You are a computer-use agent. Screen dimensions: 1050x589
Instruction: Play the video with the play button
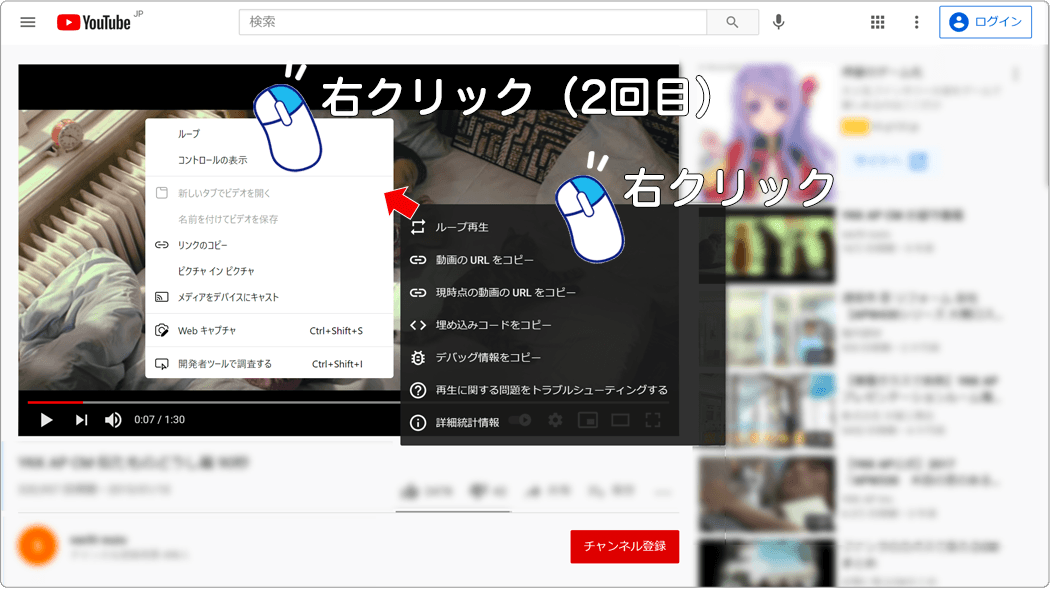[x=46, y=420]
